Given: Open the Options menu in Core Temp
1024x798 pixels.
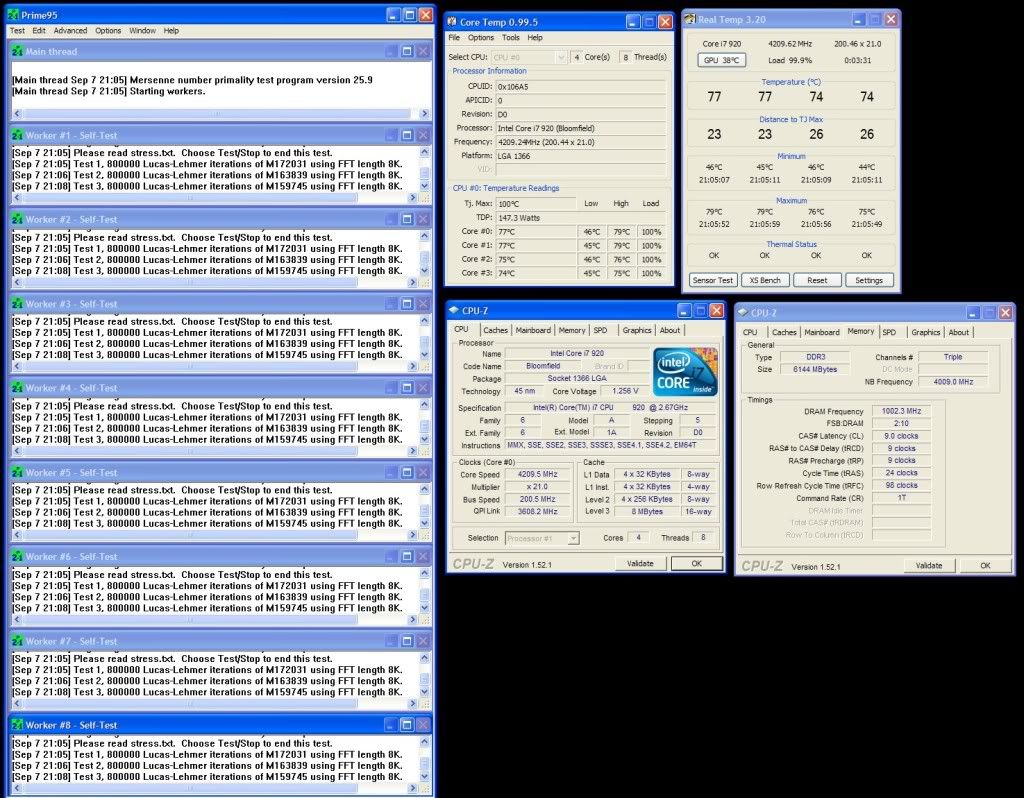Looking at the screenshot, I should [481, 38].
